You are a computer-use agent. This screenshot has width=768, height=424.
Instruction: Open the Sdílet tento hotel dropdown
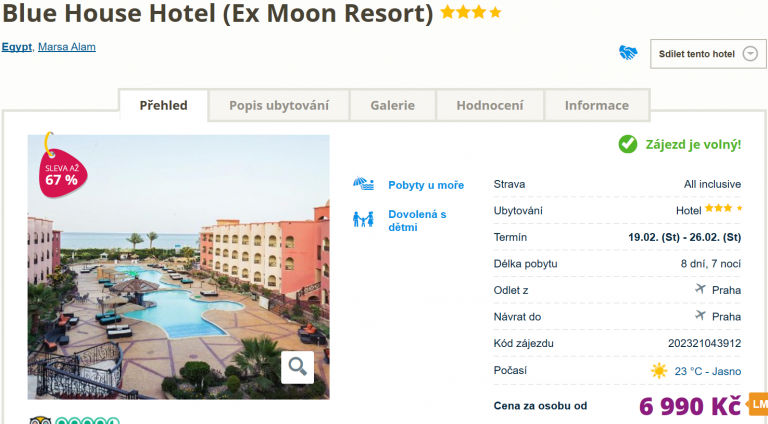pos(708,54)
